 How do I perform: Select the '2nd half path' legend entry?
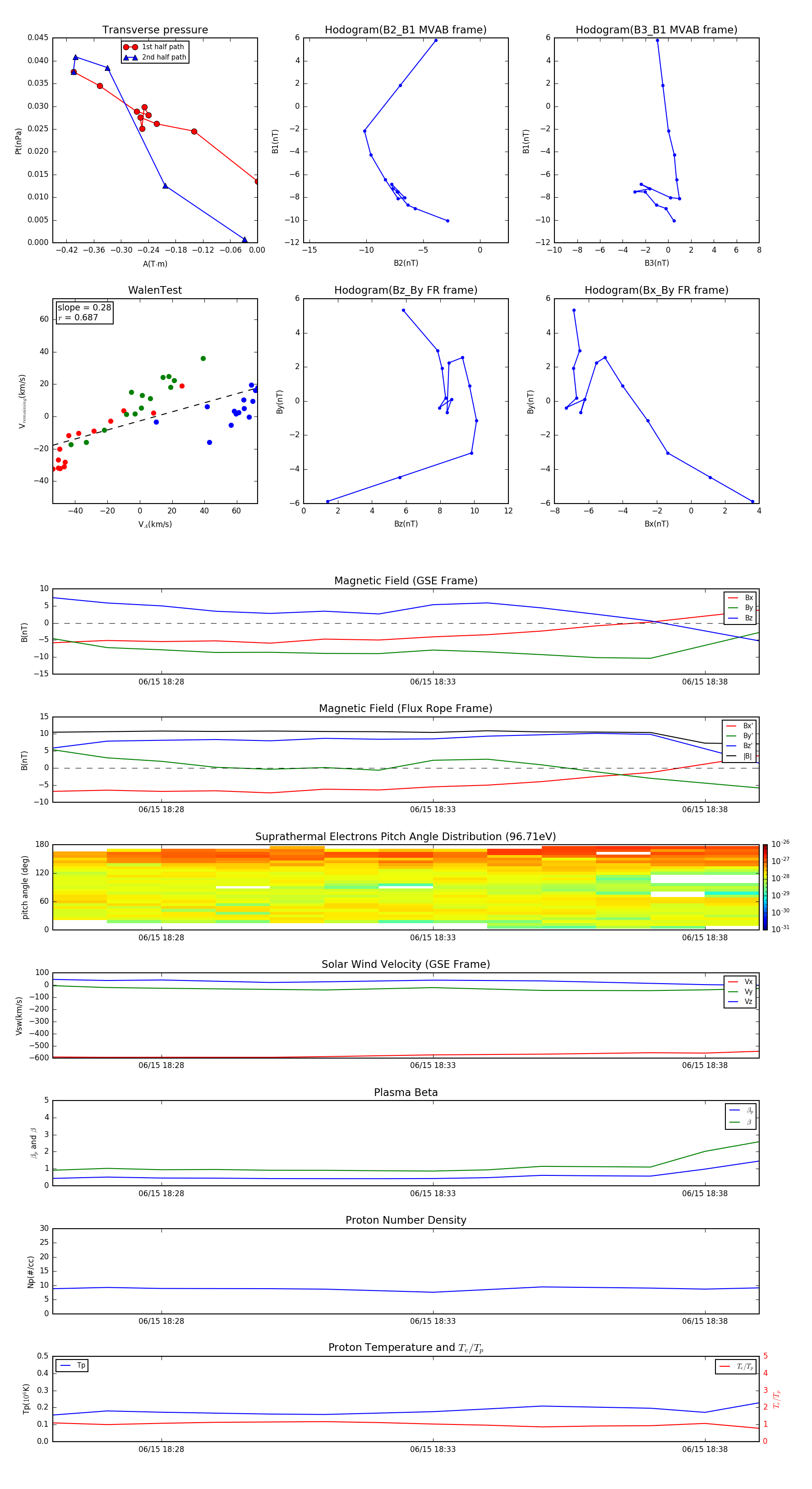pyautogui.click(x=155, y=57)
